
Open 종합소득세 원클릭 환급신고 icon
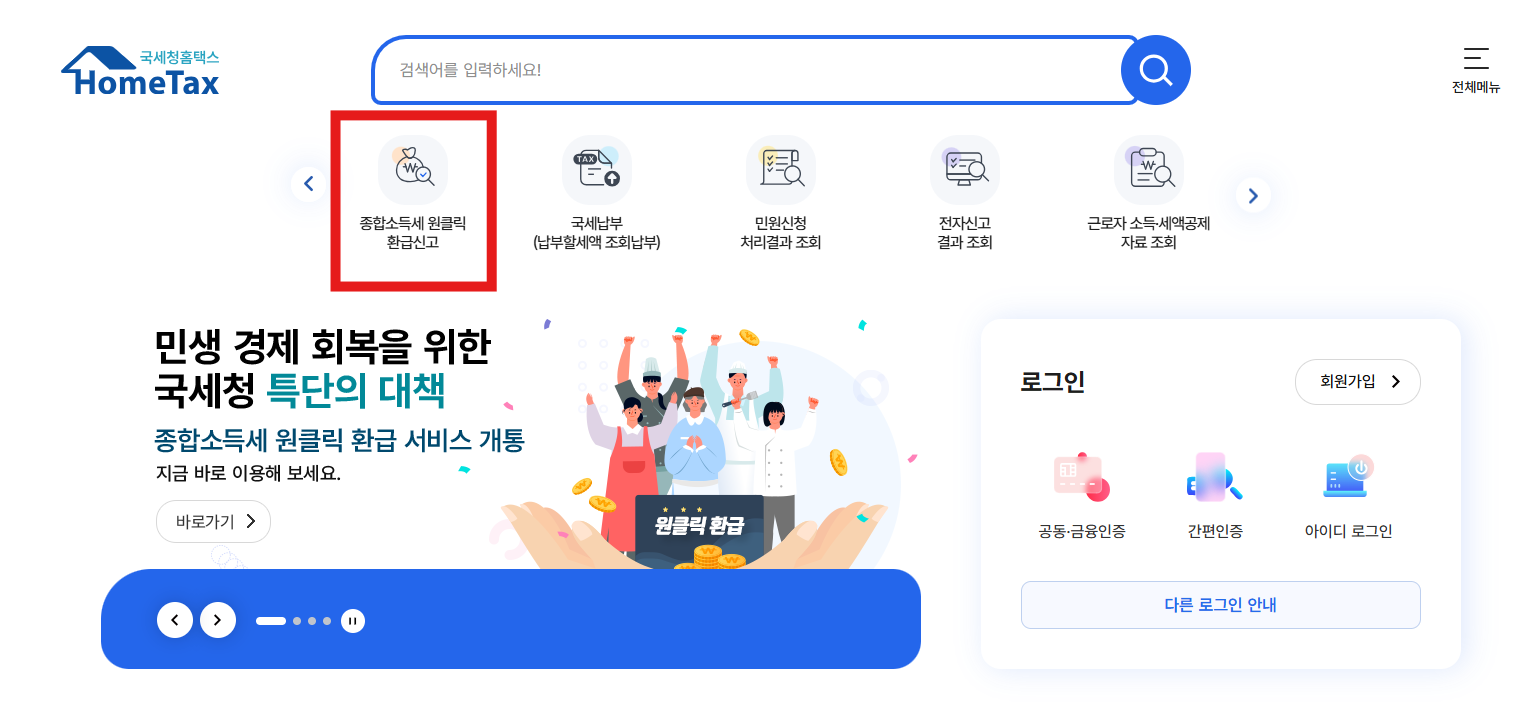tap(413, 170)
